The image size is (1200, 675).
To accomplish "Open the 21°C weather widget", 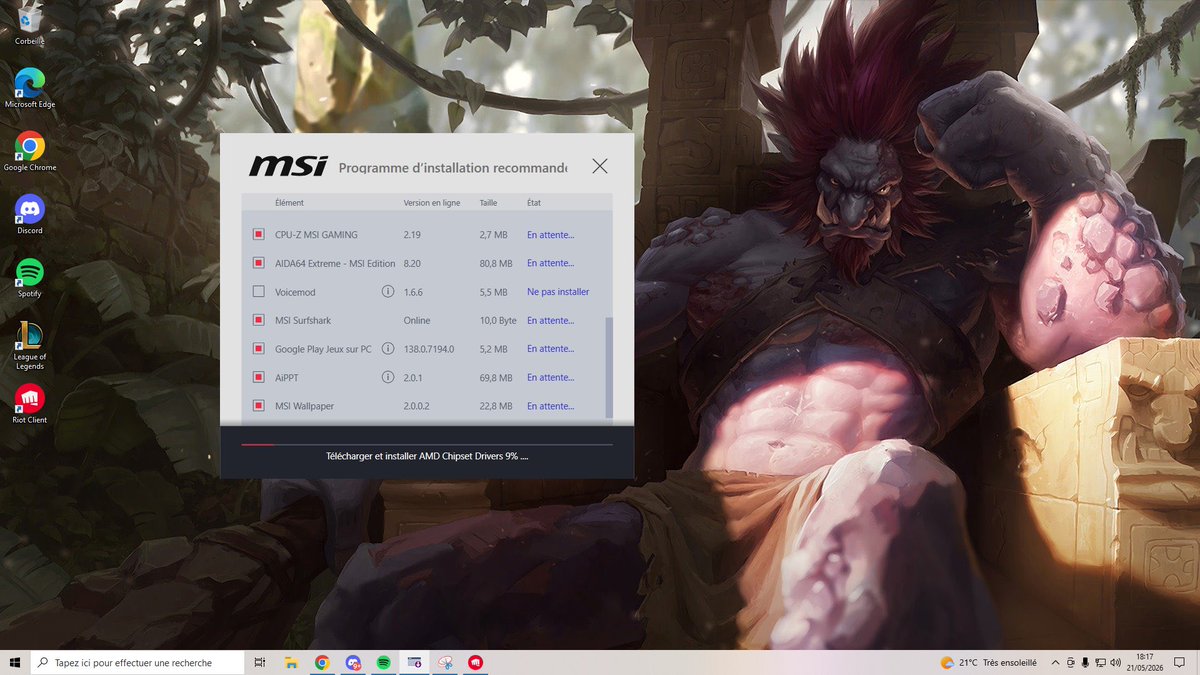I will pos(988,662).
